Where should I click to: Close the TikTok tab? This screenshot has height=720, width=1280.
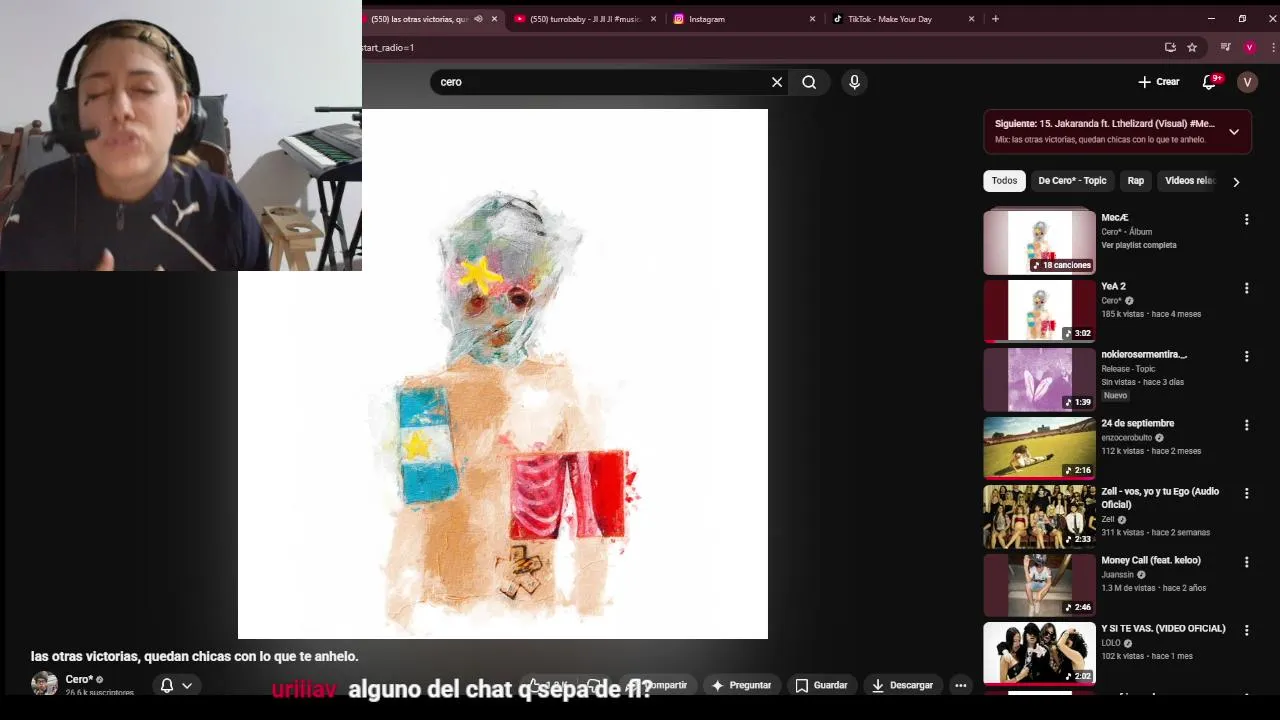[971, 19]
